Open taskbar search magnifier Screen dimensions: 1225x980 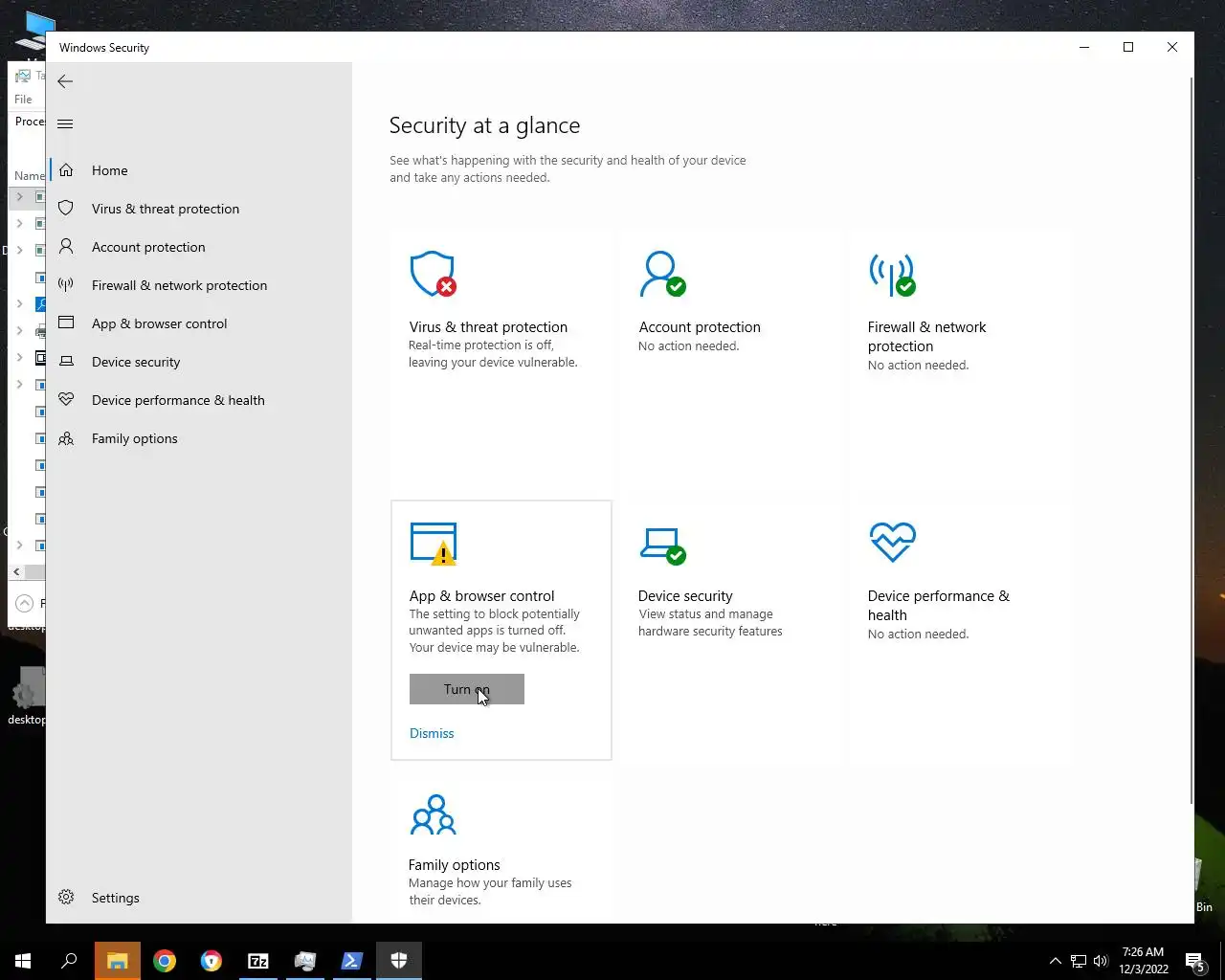(x=69, y=961)
